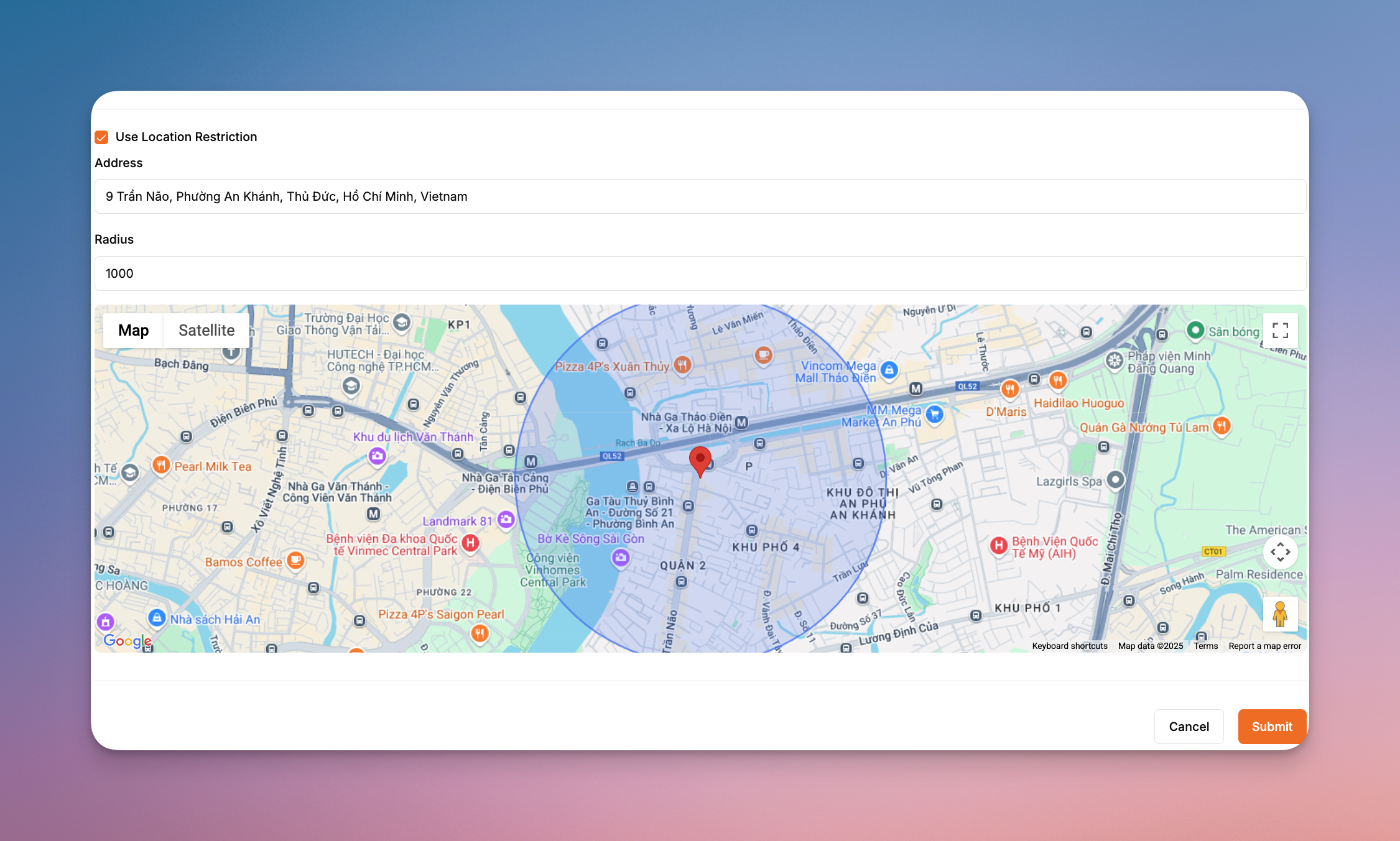
Task: Click the KHU PHỐ 4 label
Action: click(766, 547)
